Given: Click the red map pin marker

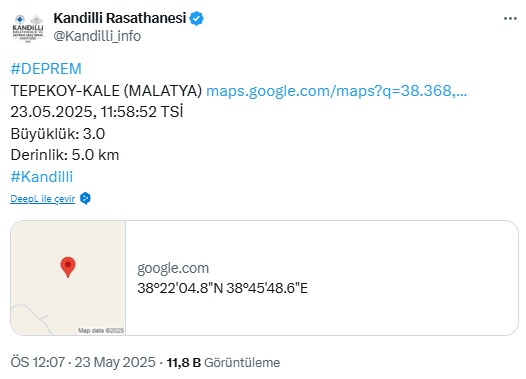Looking at the screenshot, I should point(68,267).
